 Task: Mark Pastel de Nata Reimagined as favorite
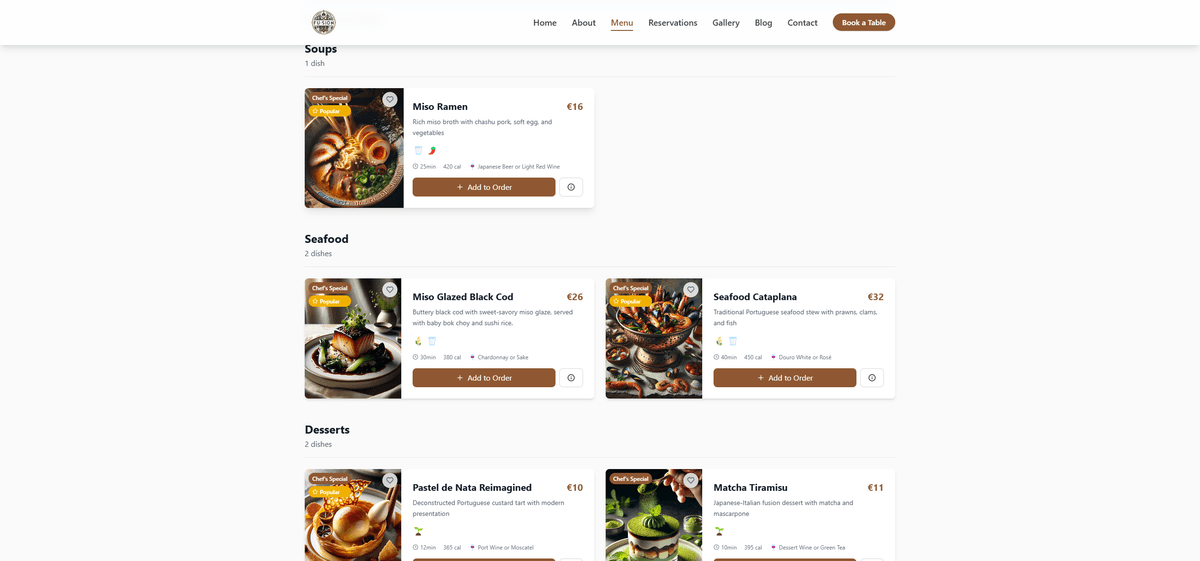click(x=390, y=480)
